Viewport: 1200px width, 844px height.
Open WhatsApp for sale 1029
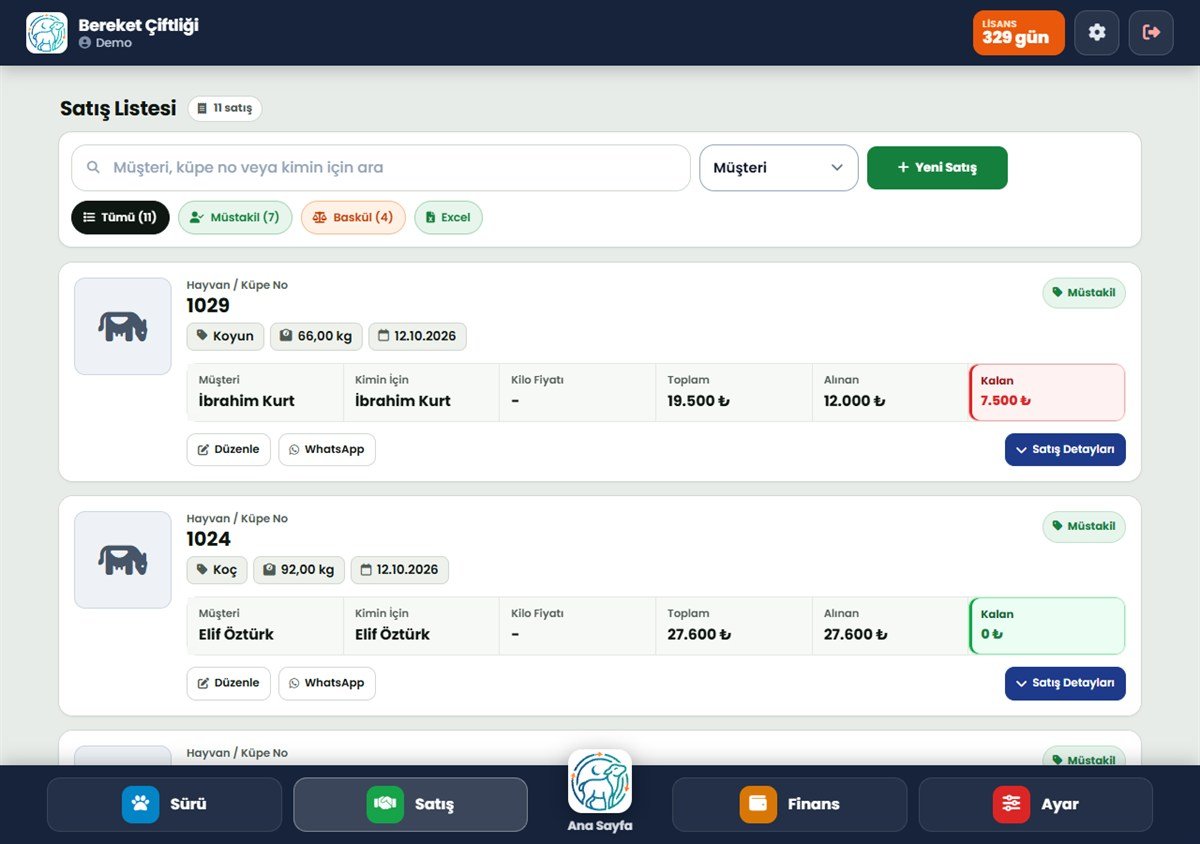click(327, 450)
